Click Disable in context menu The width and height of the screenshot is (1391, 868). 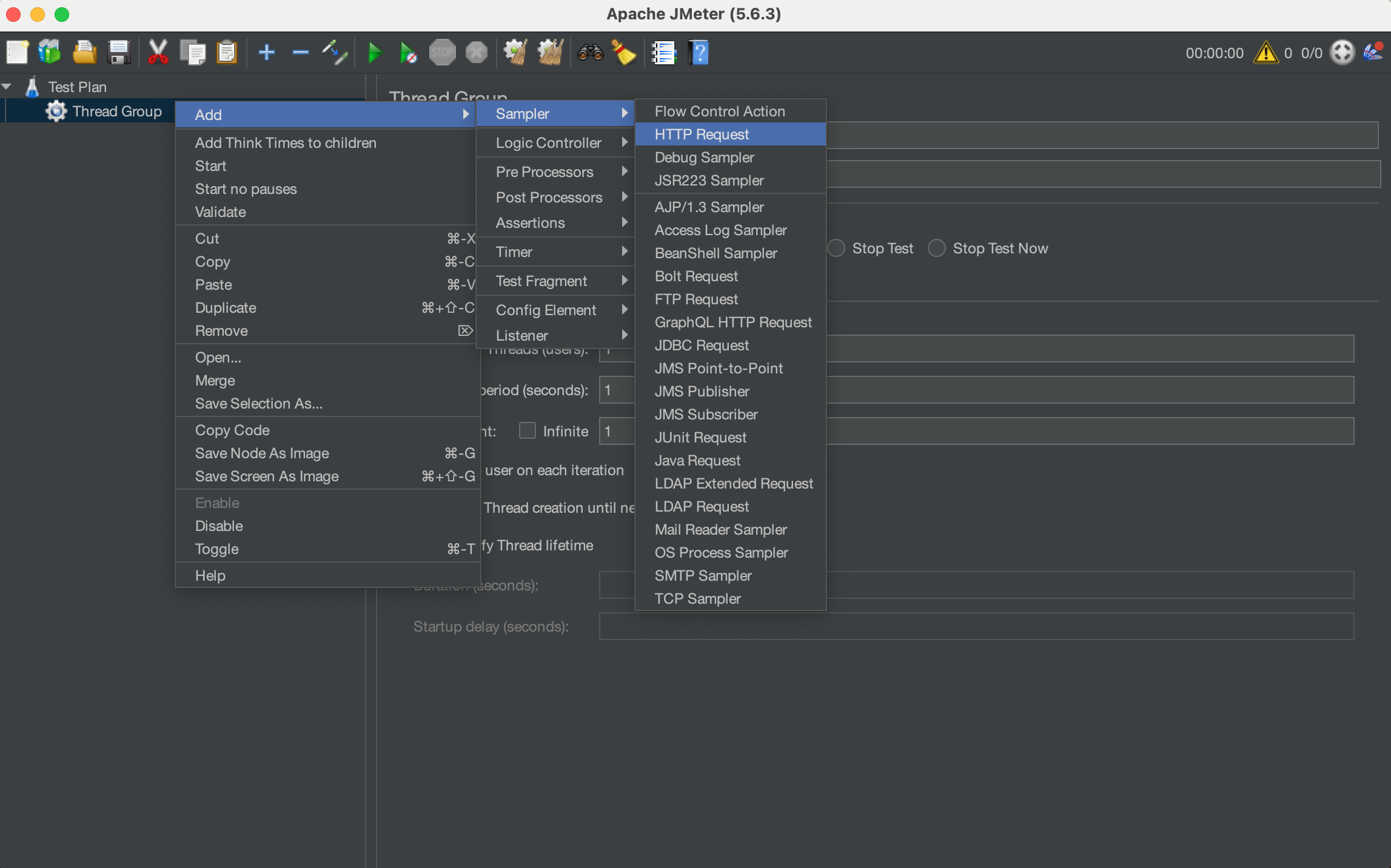pos(327,526)
